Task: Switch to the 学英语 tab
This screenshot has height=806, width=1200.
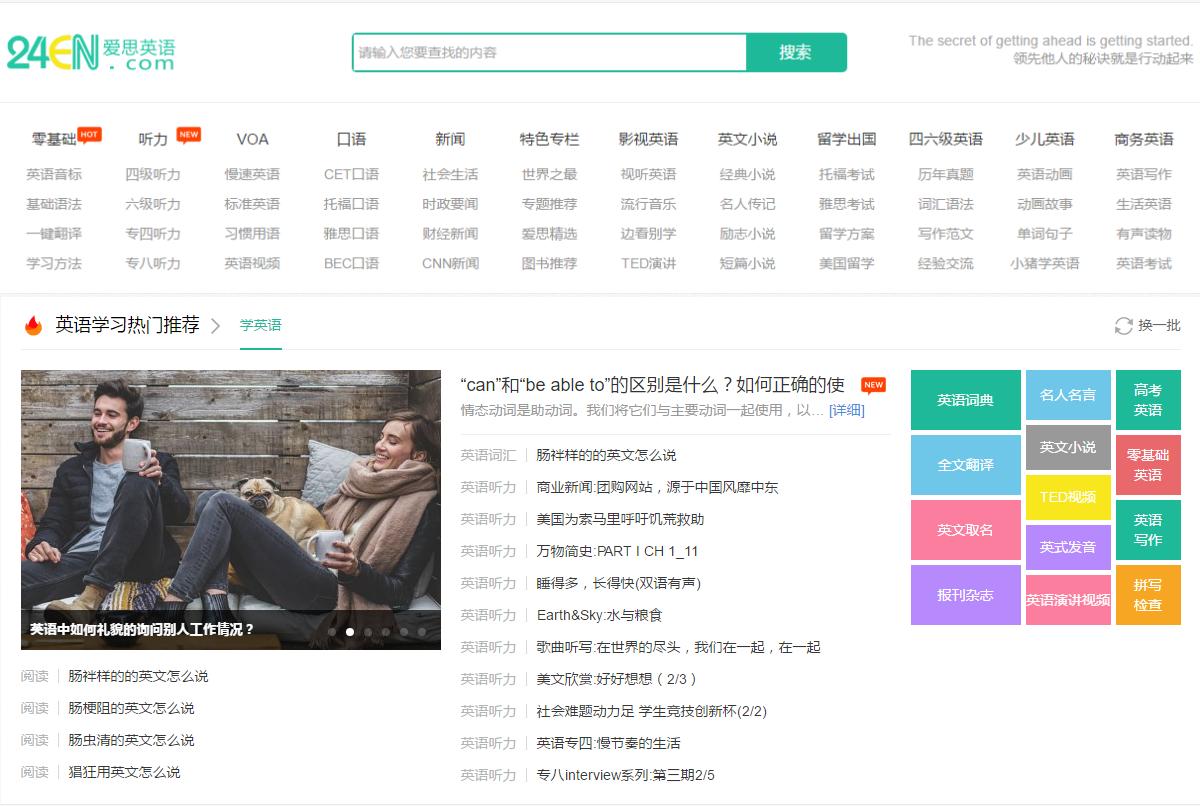Action: 260,325
